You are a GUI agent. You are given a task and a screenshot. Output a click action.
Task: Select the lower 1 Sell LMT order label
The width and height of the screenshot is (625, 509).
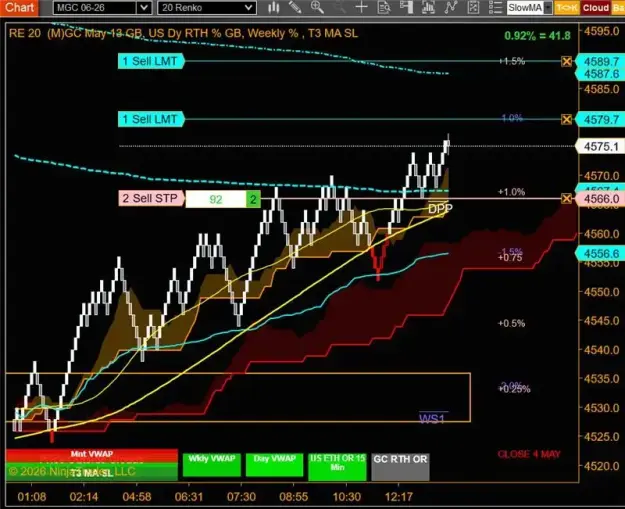pyautogui.click(x=151, y=119)
